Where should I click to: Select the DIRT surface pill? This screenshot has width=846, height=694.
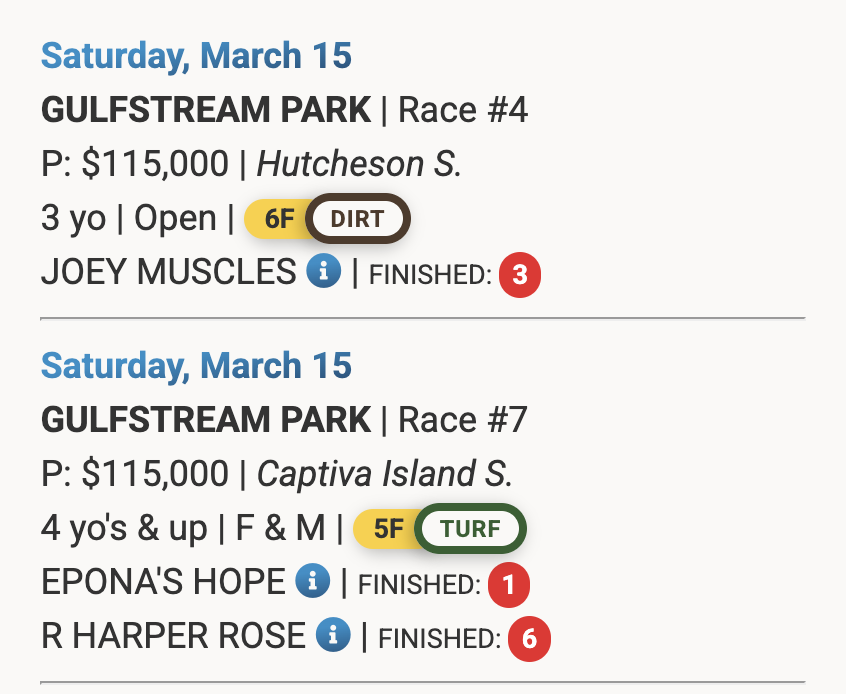(357, 220)
